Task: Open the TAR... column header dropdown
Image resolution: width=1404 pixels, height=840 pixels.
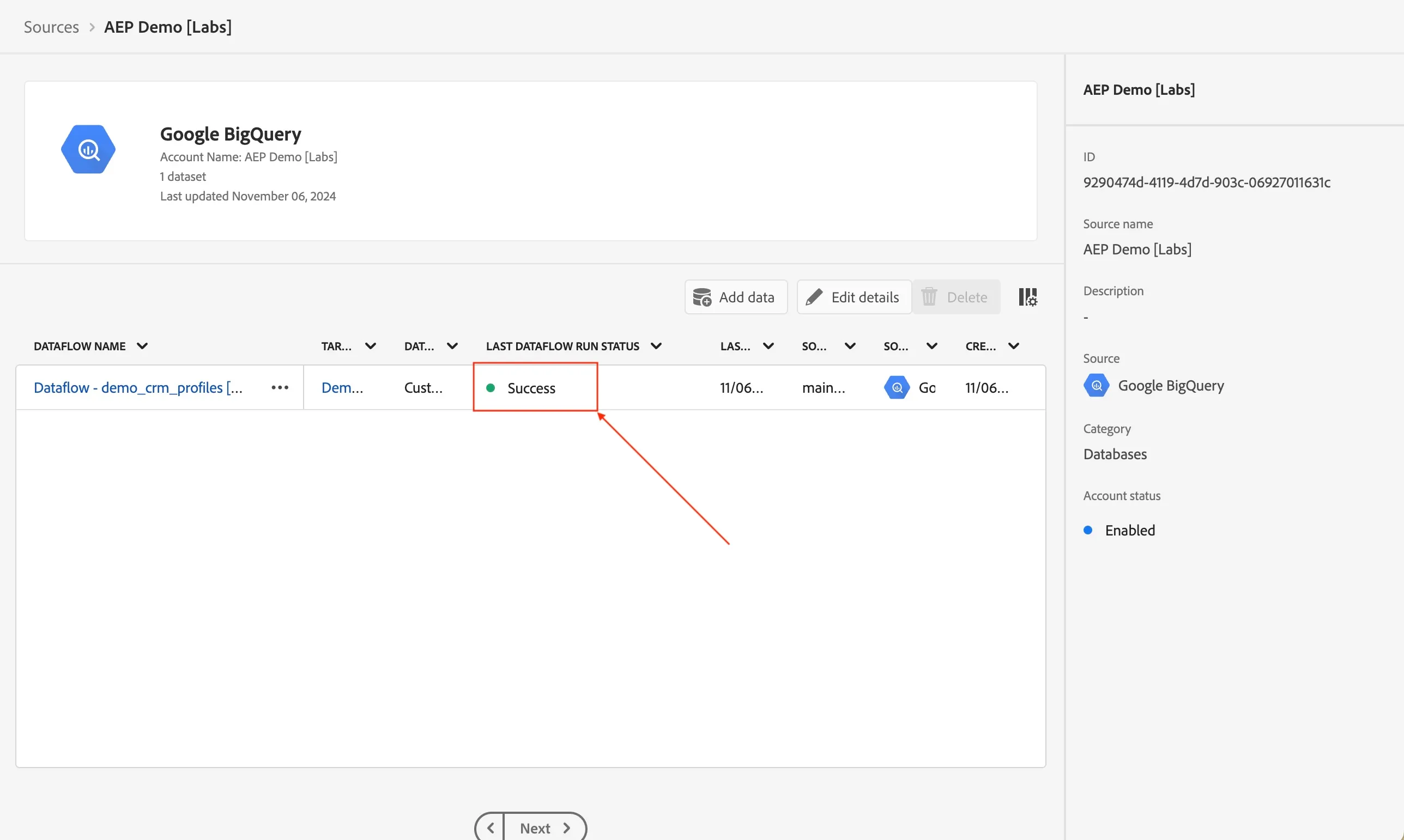Action: (x=371, y=346)
